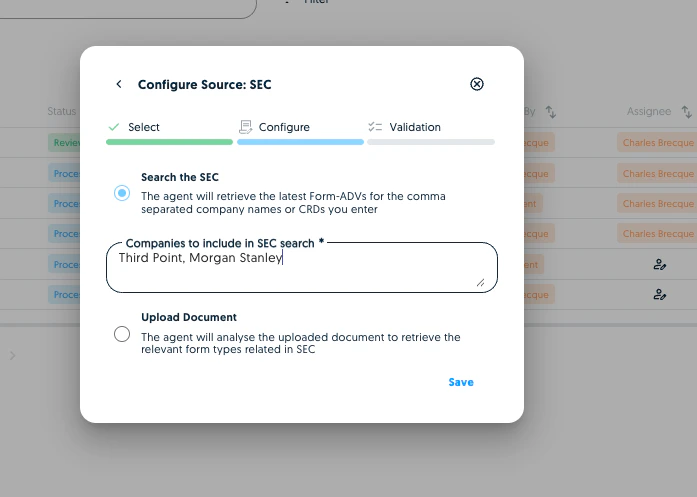Screen dimensions: 697x497
Task: Select the Upload Document radio option
Action: coord(122,334)
